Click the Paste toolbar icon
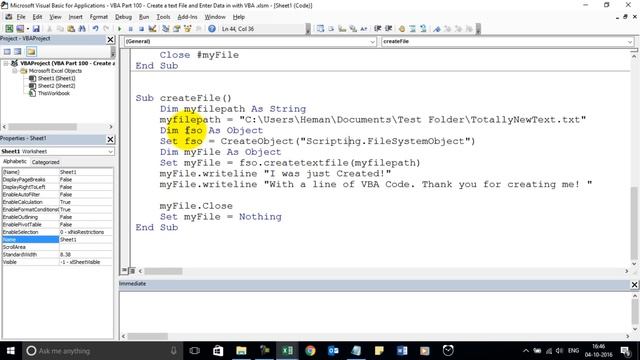Image resolution: width=640 pixels, height=360 pixels. point(71,29)
